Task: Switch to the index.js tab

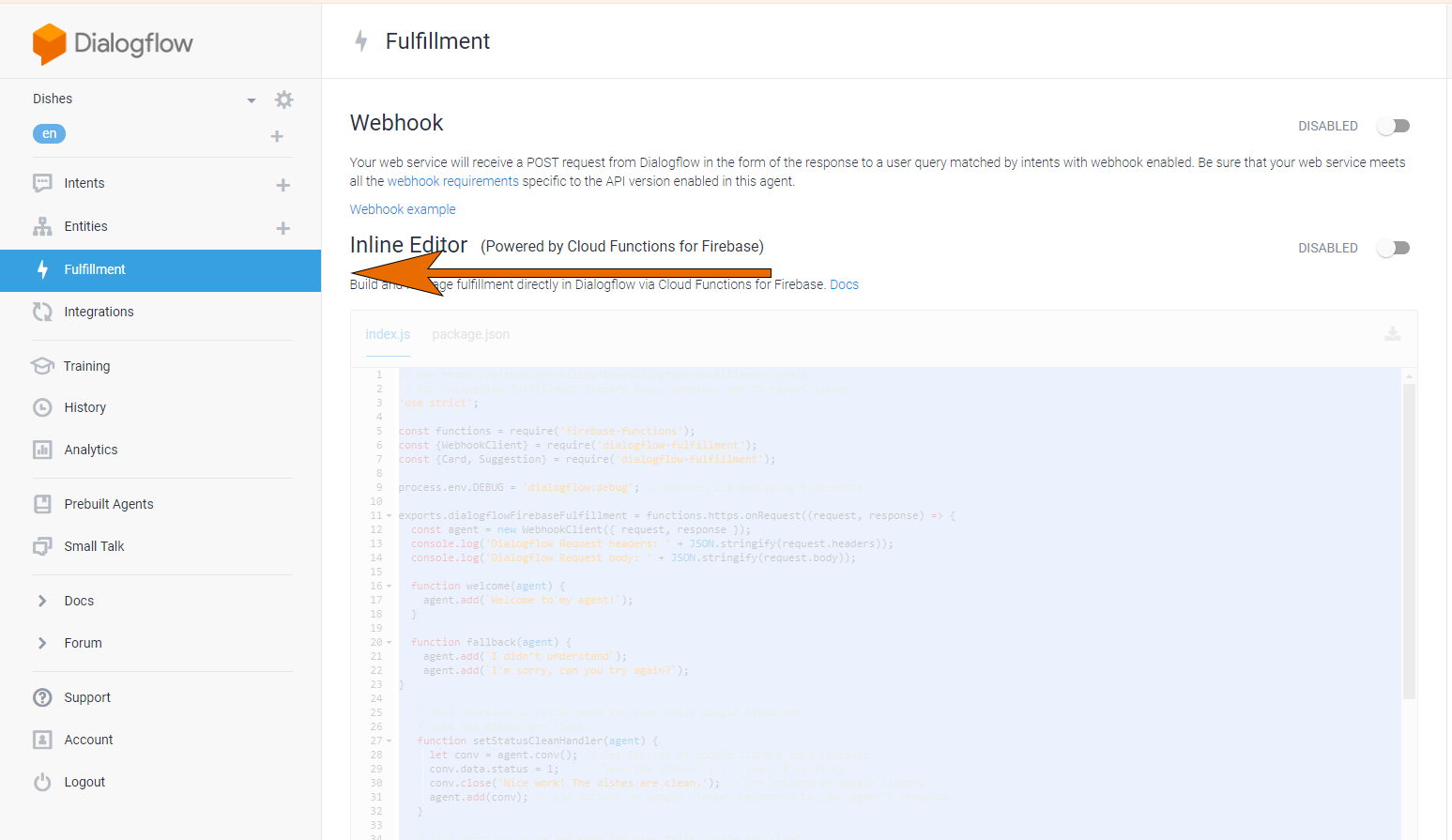Action: [388, 334]
